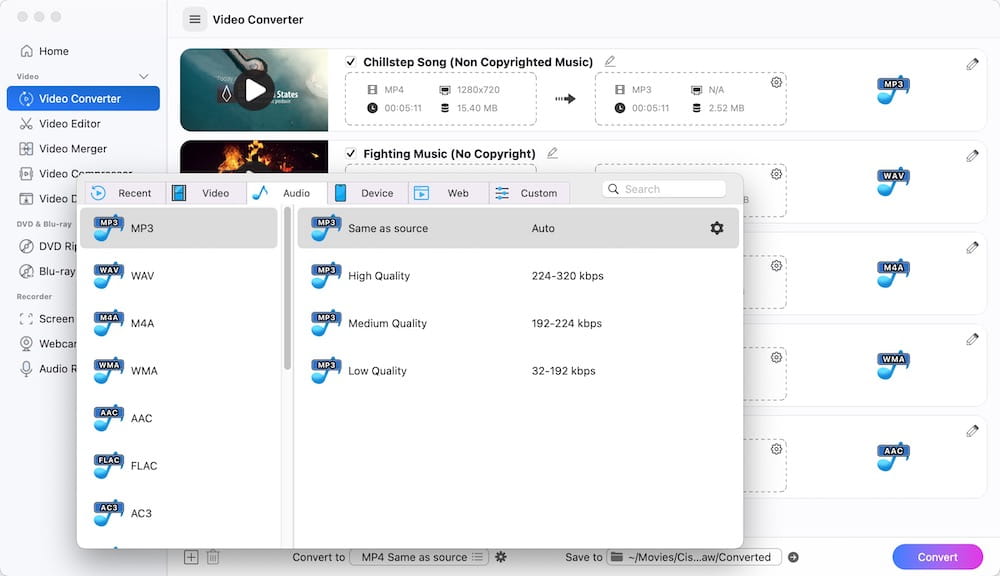Switch to the Device tab
Image resolution: width=1000 pixels, height=576 pixels.
(367, 193)
